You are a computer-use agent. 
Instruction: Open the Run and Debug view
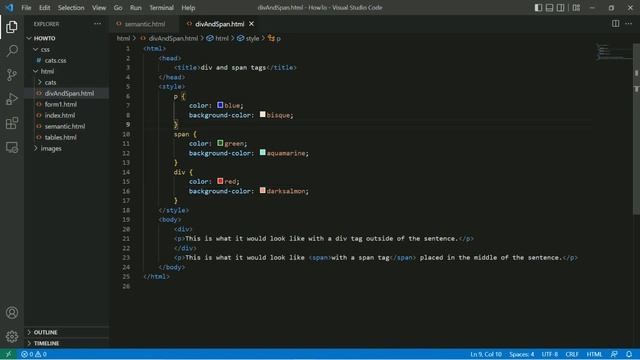(12, 99)
